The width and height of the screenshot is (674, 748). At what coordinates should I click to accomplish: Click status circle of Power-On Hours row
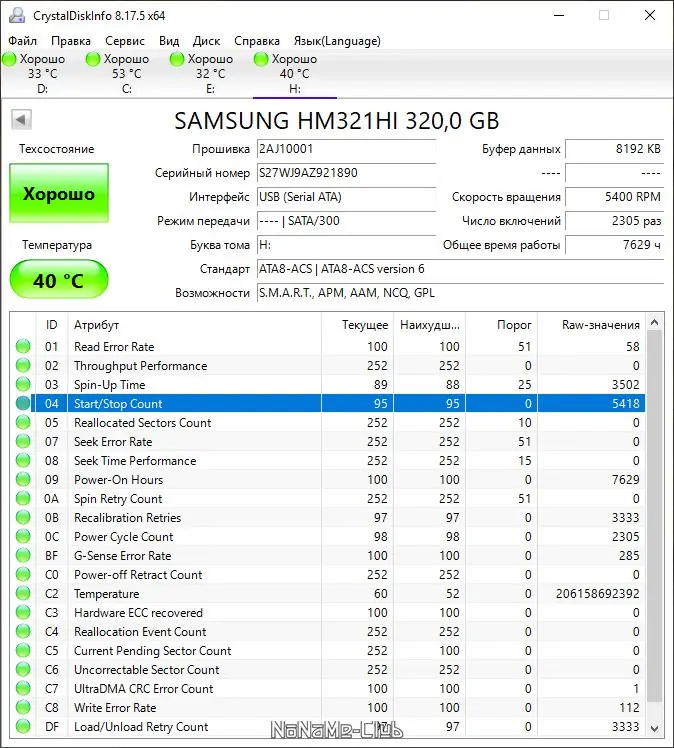click(23, 479)
